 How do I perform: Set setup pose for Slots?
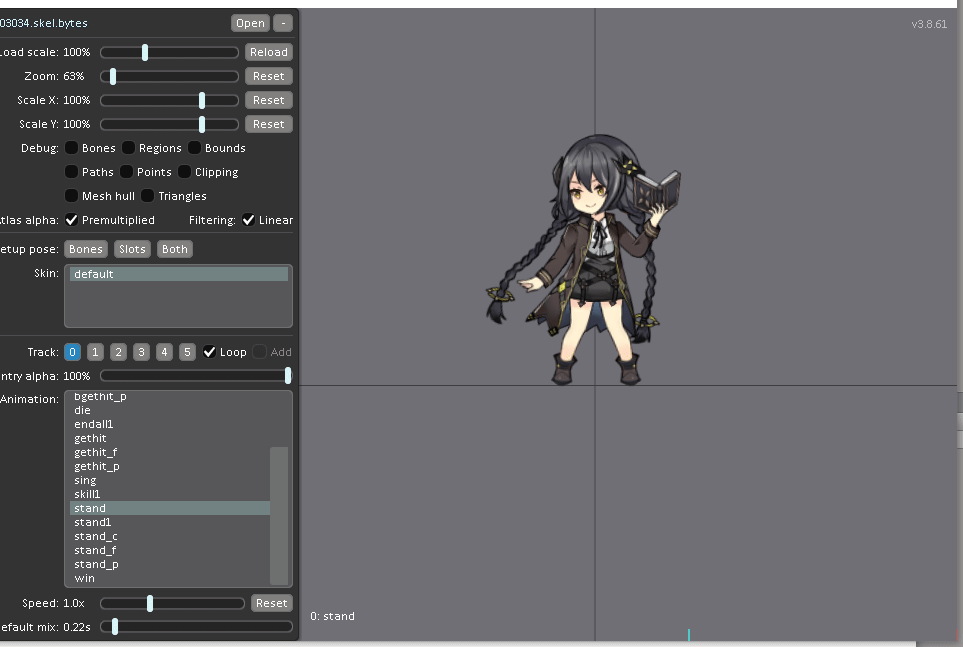point(132,249)
